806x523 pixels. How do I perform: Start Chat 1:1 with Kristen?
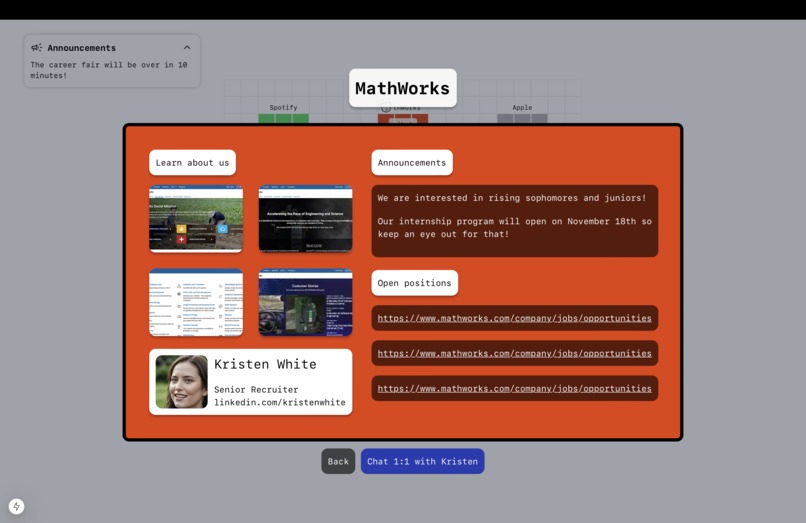[x=422, y=461]
